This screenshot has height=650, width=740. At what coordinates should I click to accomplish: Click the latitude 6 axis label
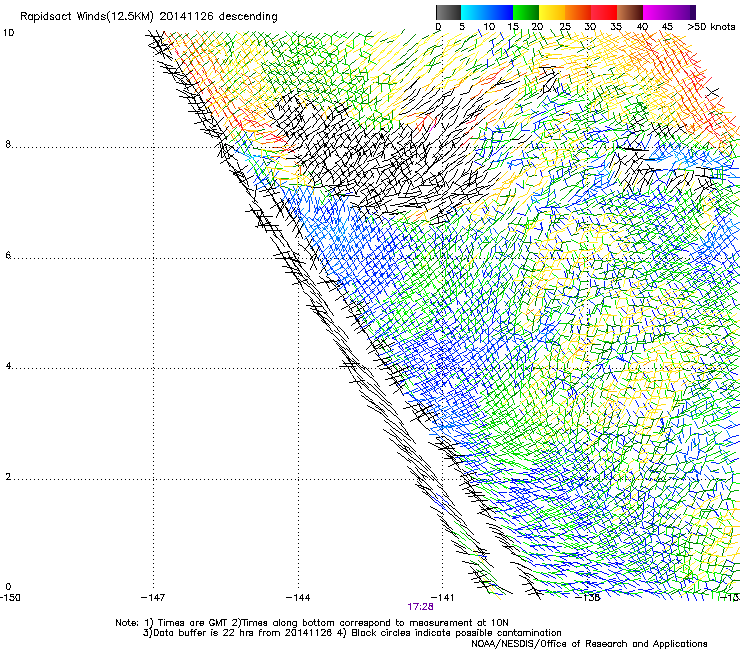8,255
